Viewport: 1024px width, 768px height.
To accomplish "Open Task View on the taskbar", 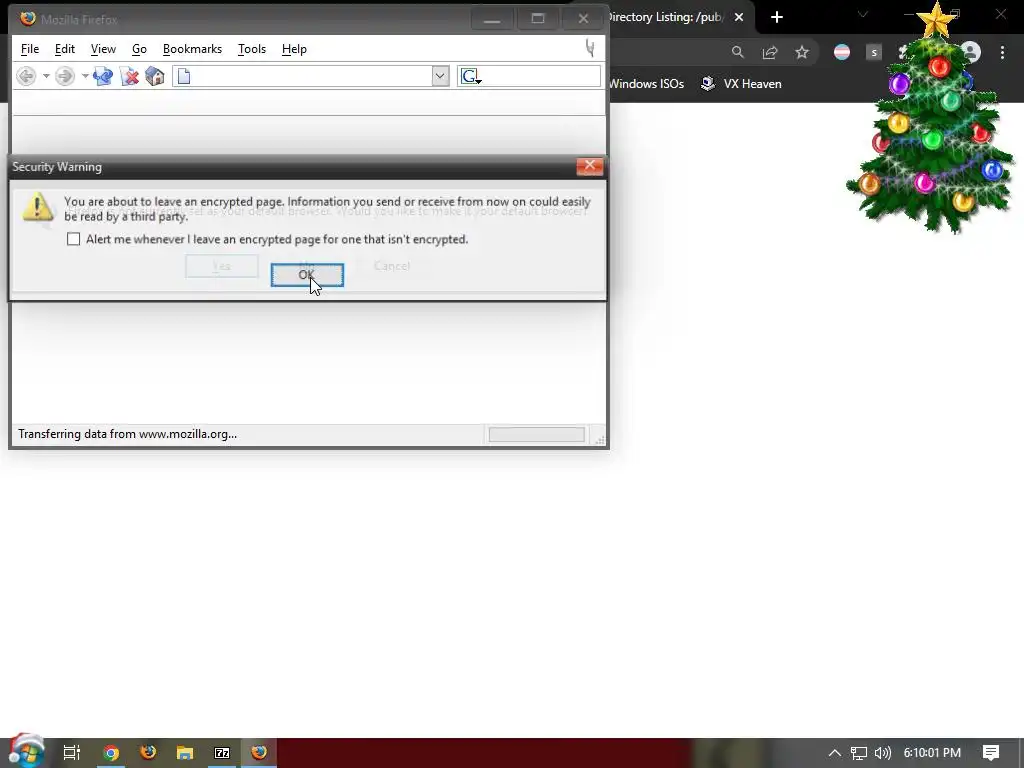I will pyautogui.click(x=72, y=753).
